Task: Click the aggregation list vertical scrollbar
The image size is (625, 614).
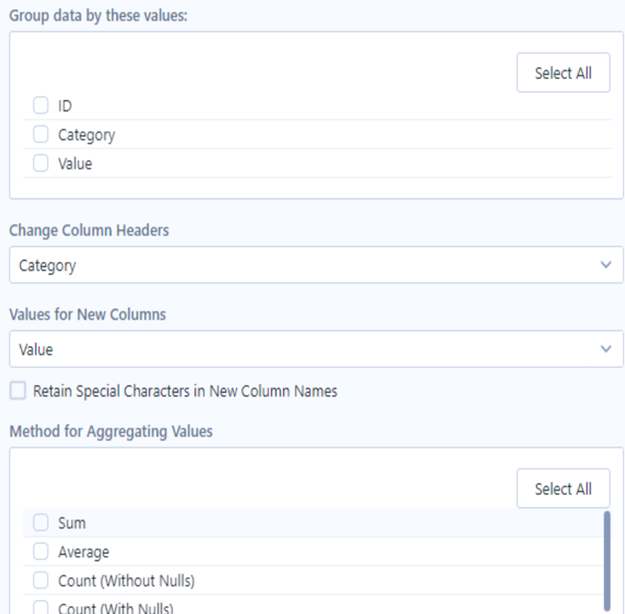Action: click(607, 560)
